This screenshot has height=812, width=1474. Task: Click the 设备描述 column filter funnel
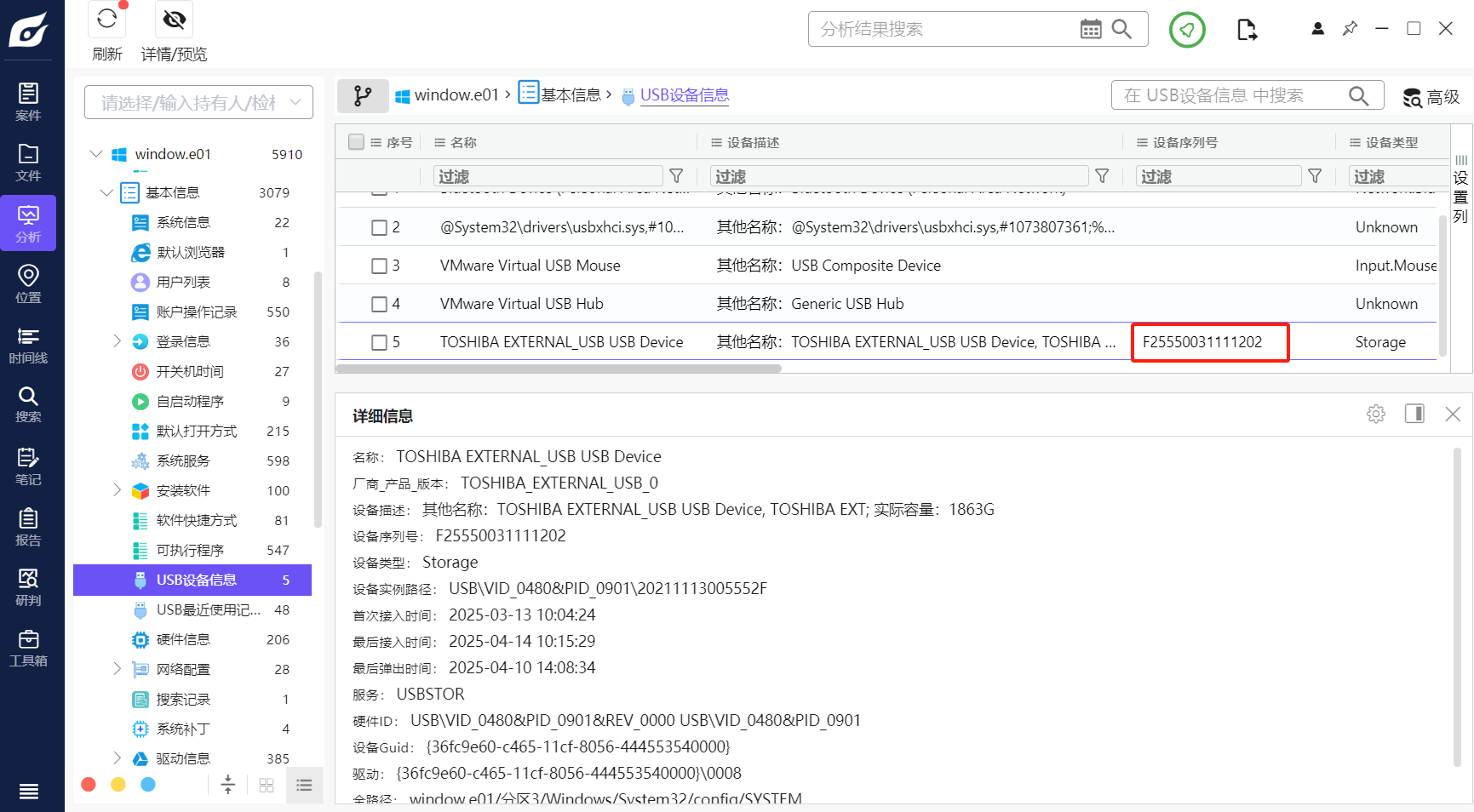1102,175
